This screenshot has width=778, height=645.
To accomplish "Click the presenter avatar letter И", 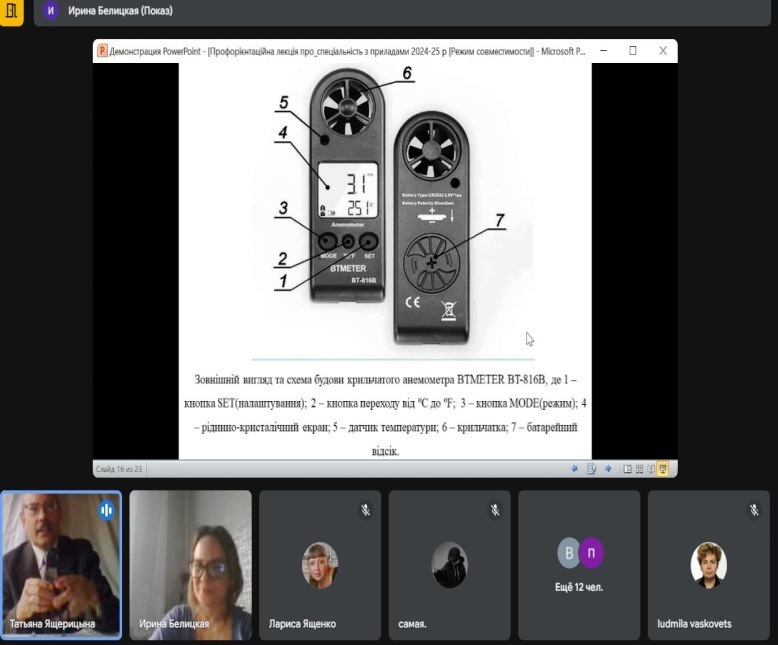I will (x=51, y=10).
